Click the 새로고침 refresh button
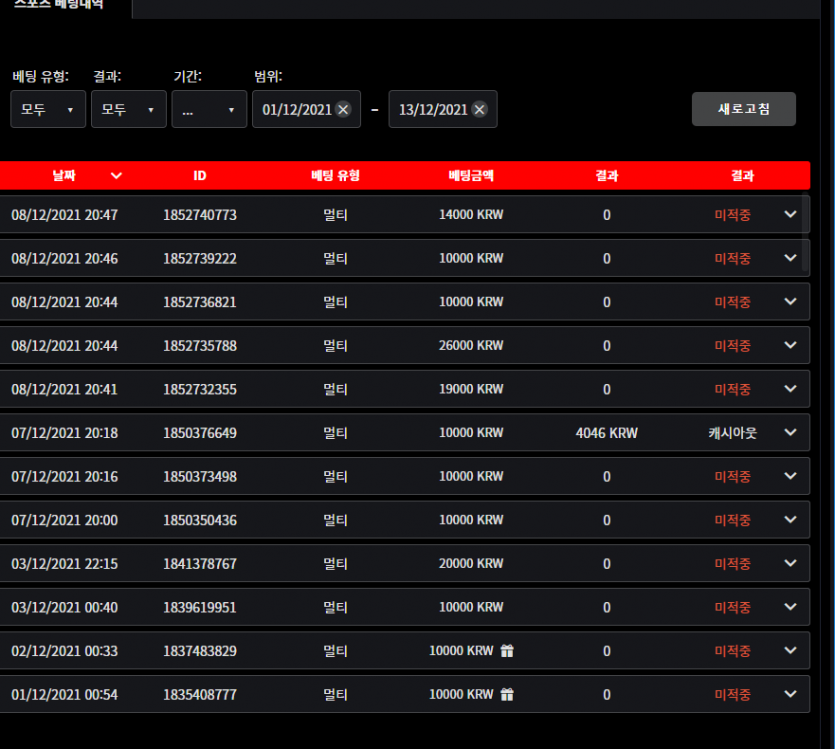Image resolution: width=835 pixels, height=749 pixels. [x=743, y=109]
